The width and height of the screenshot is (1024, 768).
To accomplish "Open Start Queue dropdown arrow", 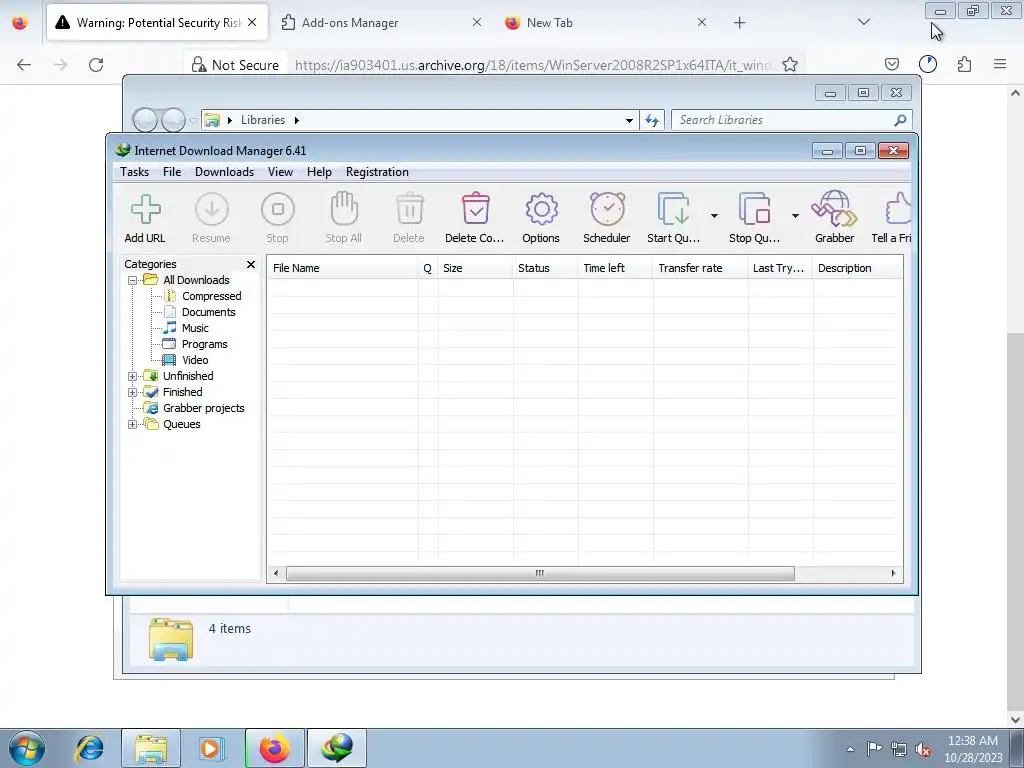I will click(714, 216).
